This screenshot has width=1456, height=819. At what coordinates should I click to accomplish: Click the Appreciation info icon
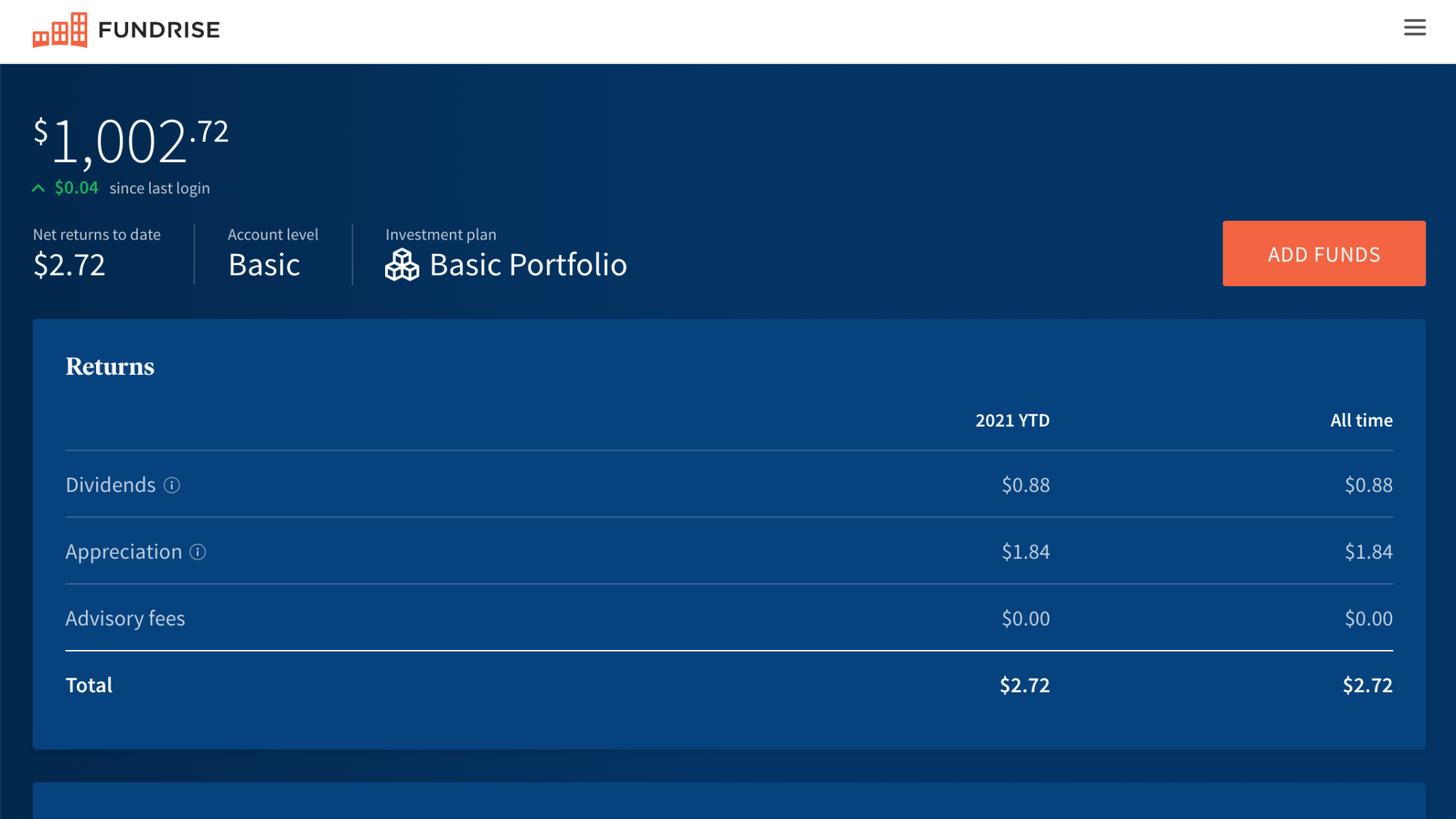[x=198, y=553]
